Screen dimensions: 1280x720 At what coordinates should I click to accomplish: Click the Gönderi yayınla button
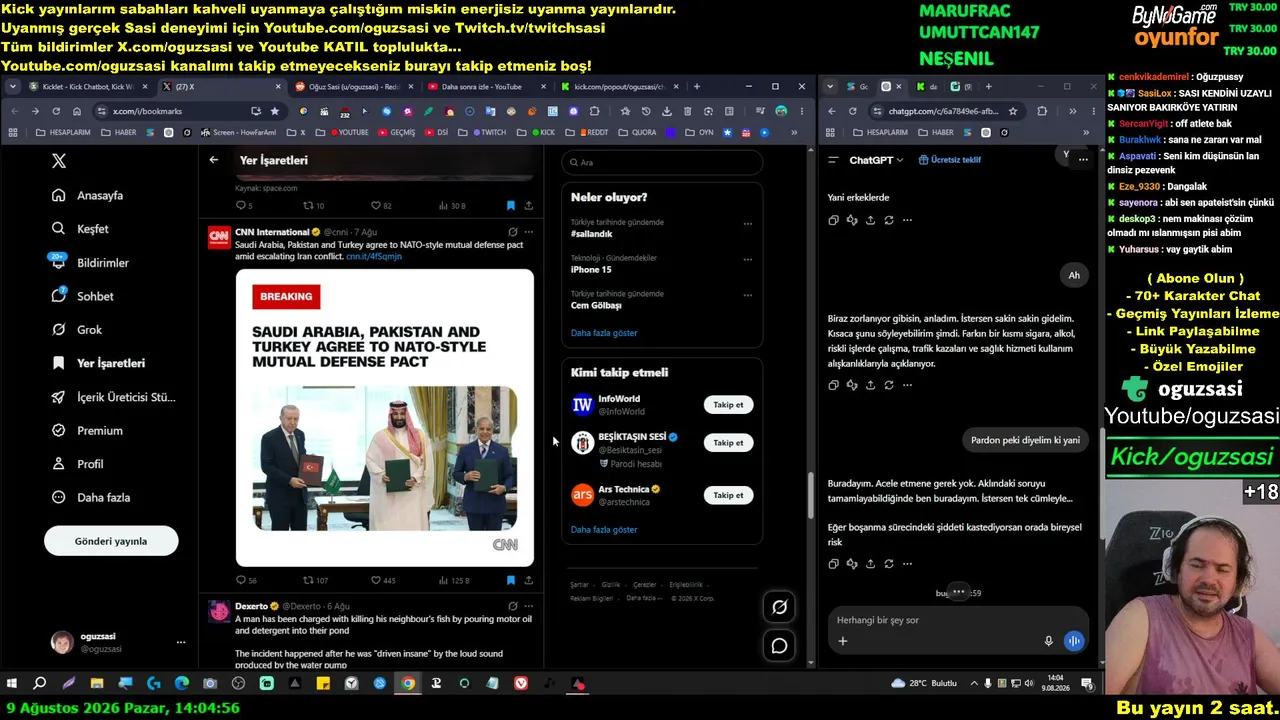pos(111,541)
